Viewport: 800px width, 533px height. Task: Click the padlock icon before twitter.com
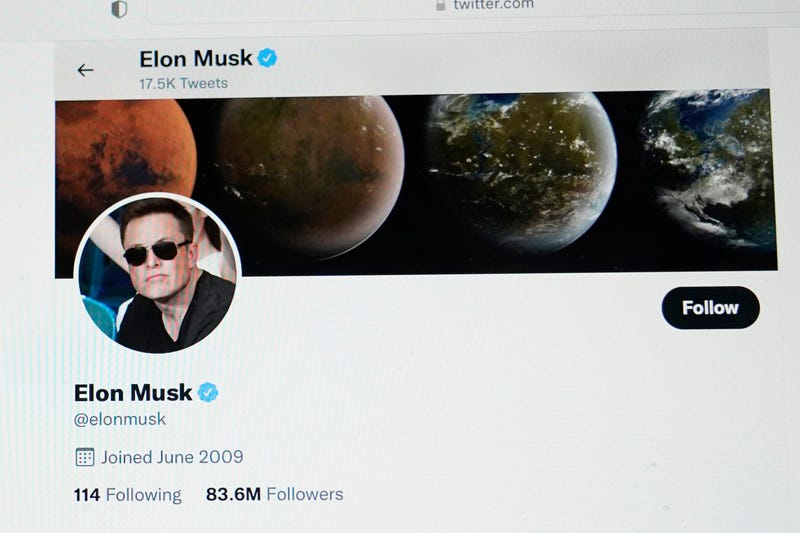tap(440, 5)
